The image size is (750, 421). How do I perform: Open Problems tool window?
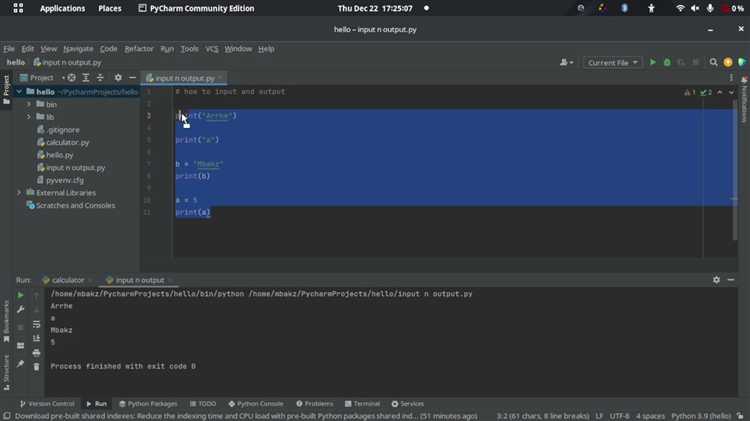point(314,404)
